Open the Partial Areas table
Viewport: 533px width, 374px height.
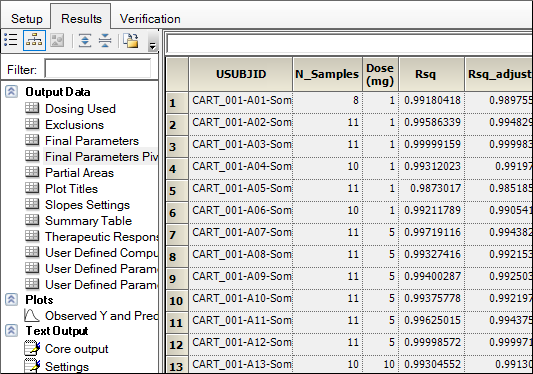point(80,172)
